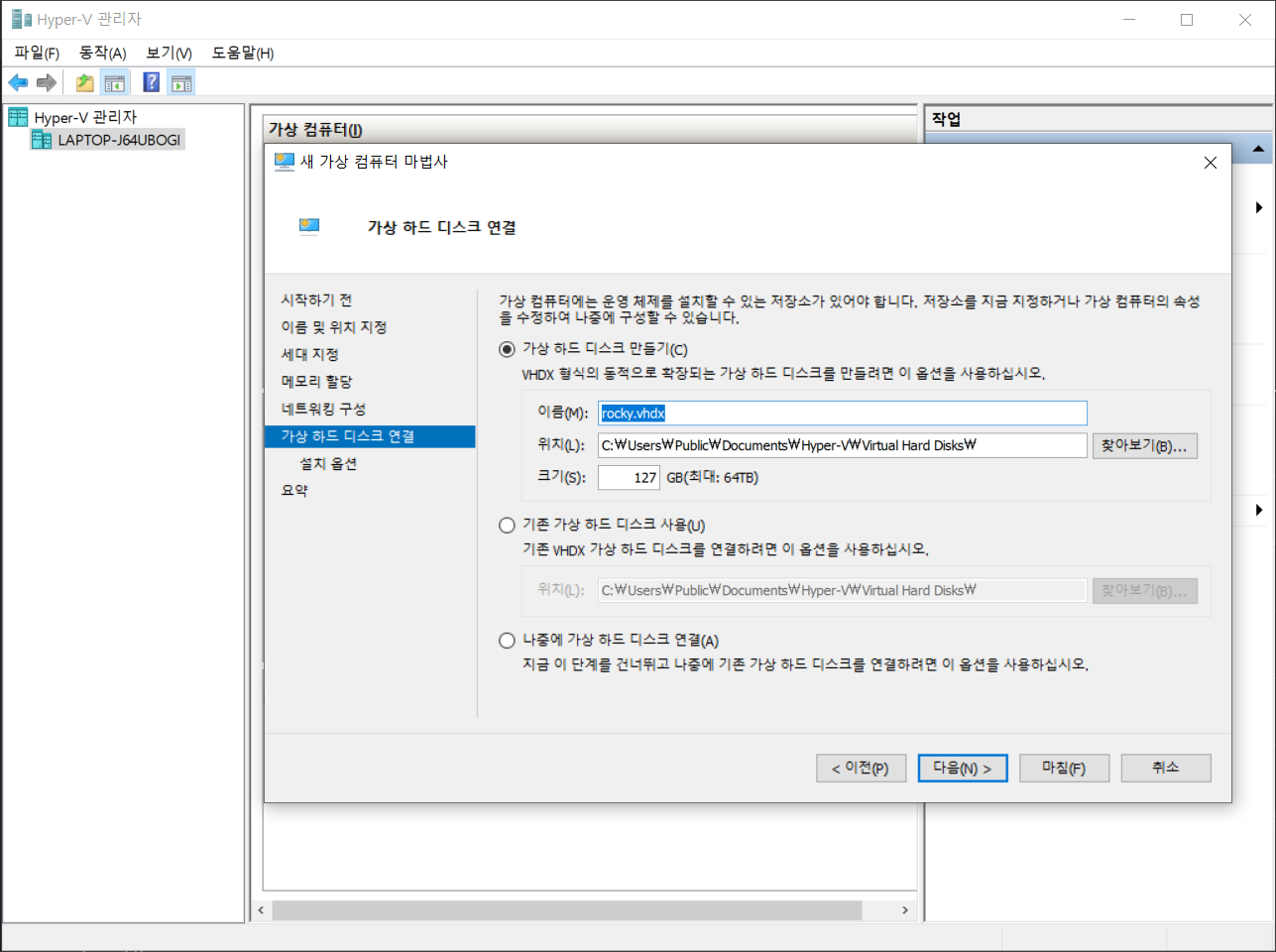Image resolution: width=1276 pixels, height=952 pixels.
Task: Collapse the 작업 pane section with up arrow
Action: (1258, 150)
